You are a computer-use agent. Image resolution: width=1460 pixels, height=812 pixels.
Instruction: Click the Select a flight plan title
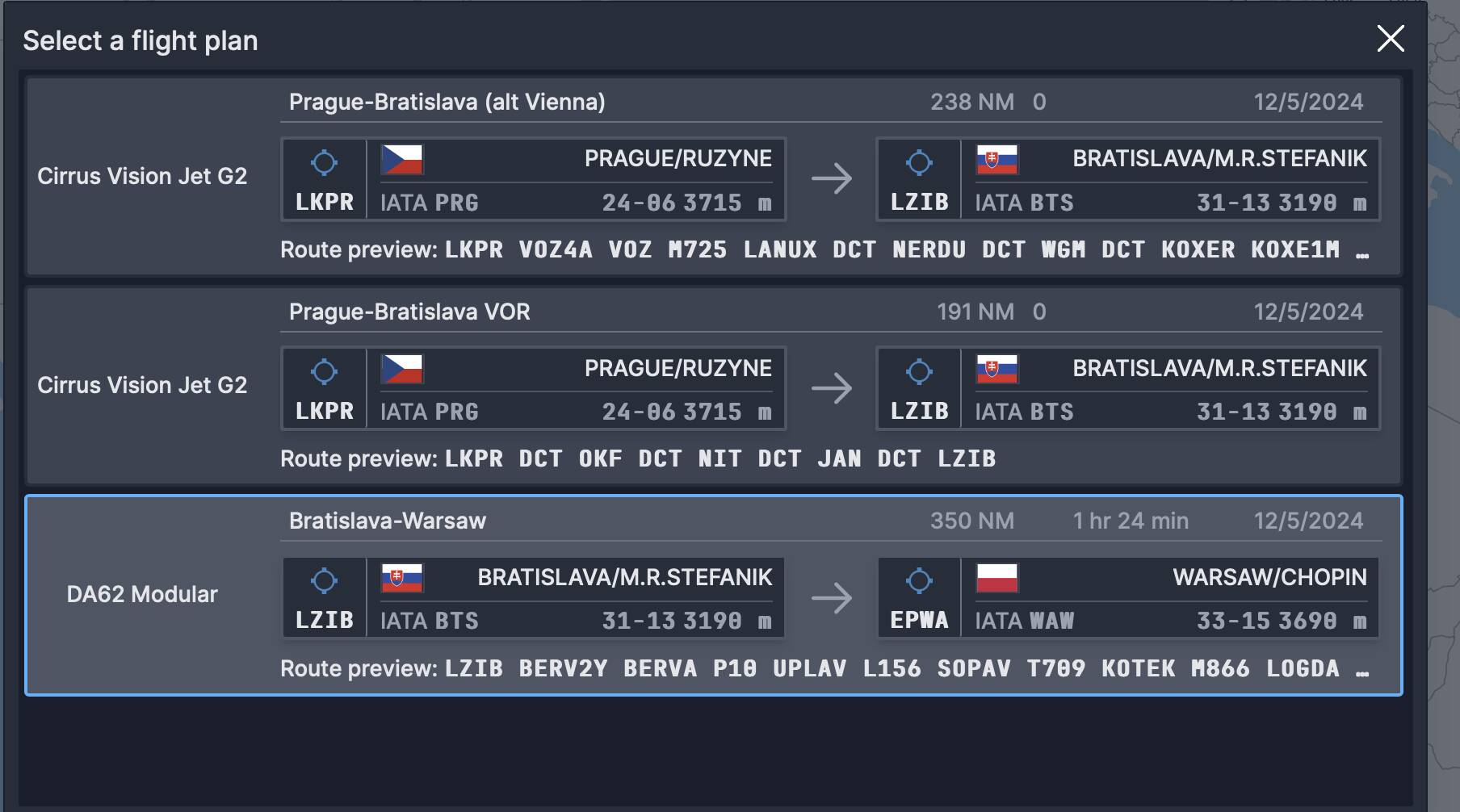pos(141,40)
